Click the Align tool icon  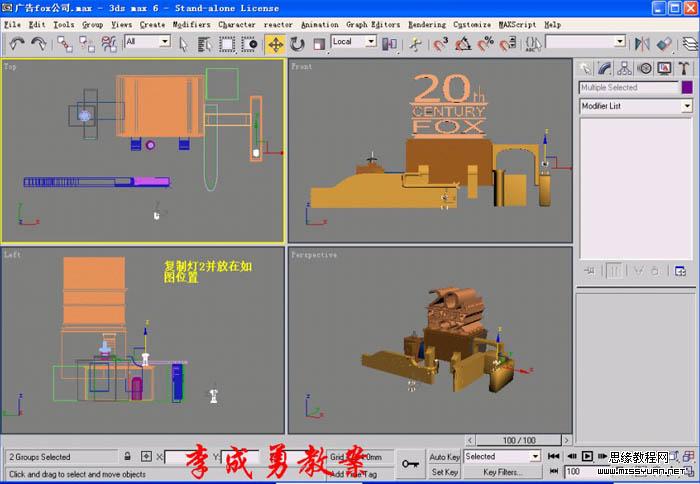664,44
